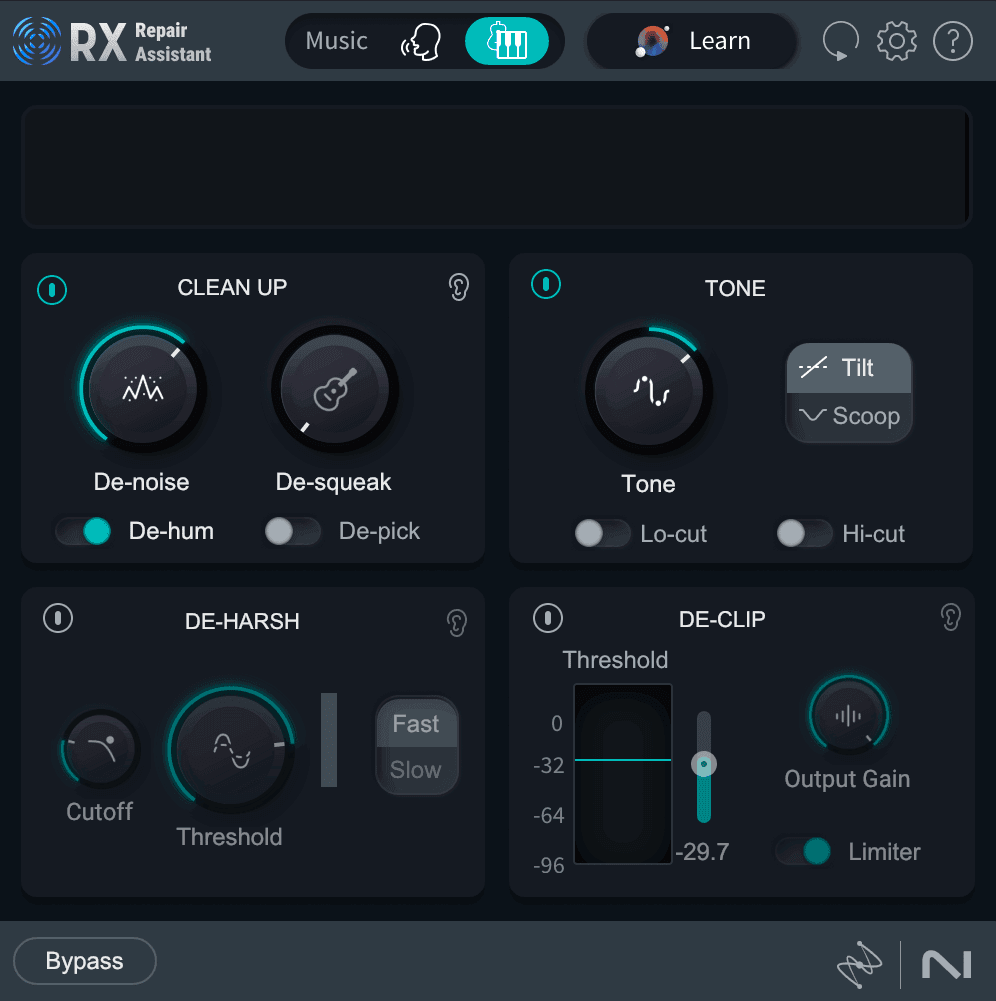The height and width of the screenshot is (1001, 996).
Task: Solo-listen De-clip with ear icon
Action: click(x=951, y=617)
